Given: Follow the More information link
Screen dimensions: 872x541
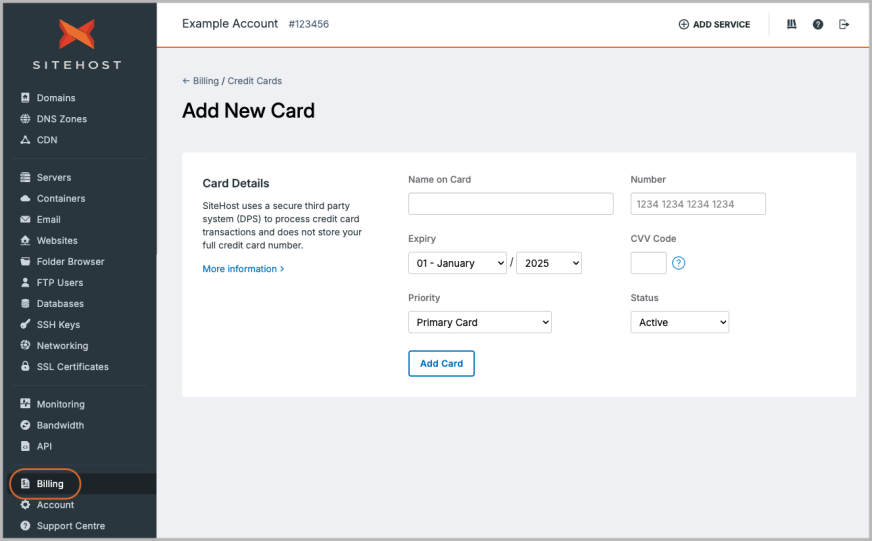Looking at the screenshot, I should 243,269.
